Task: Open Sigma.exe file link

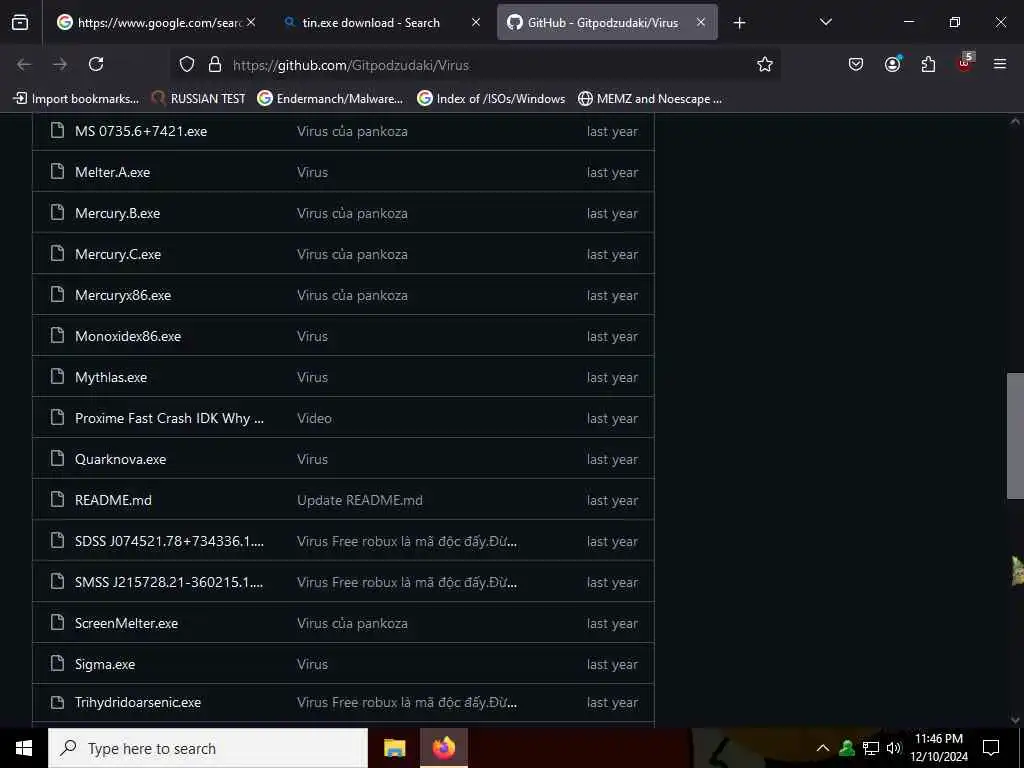Action: pos(105,665)
